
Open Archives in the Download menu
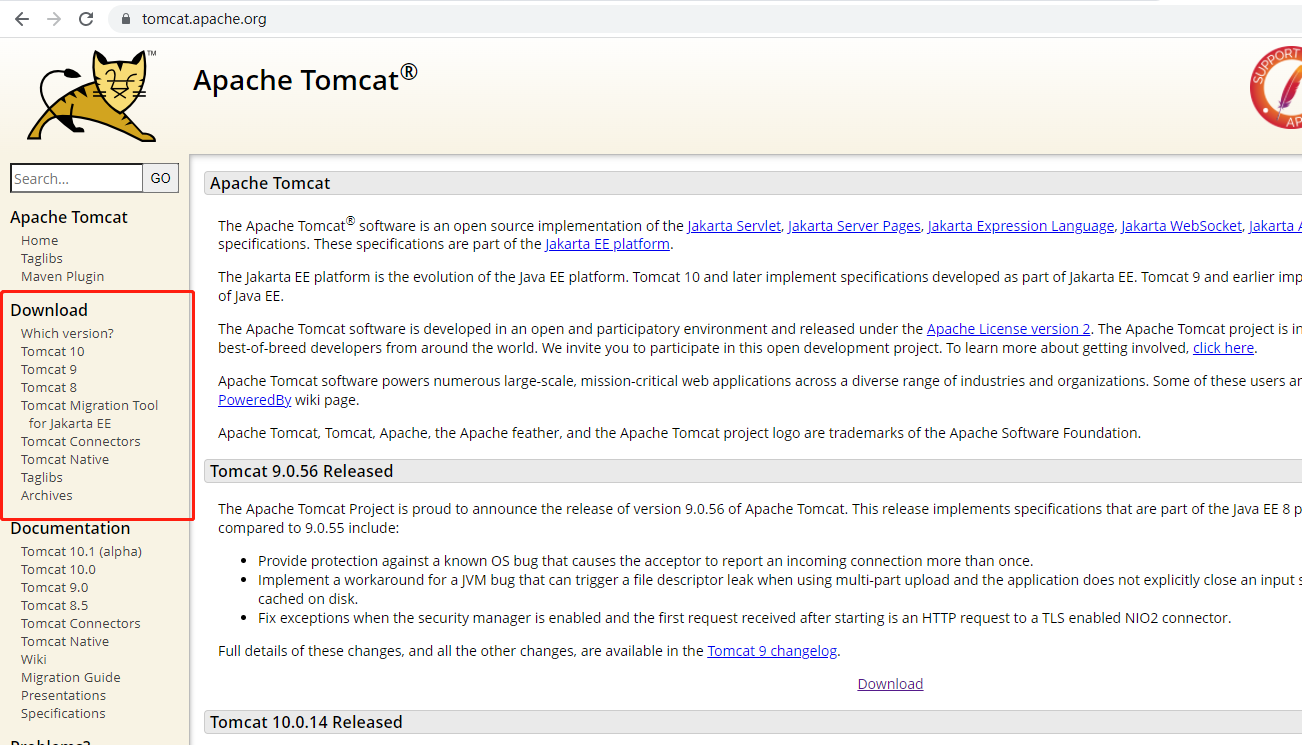coord(47,495)
